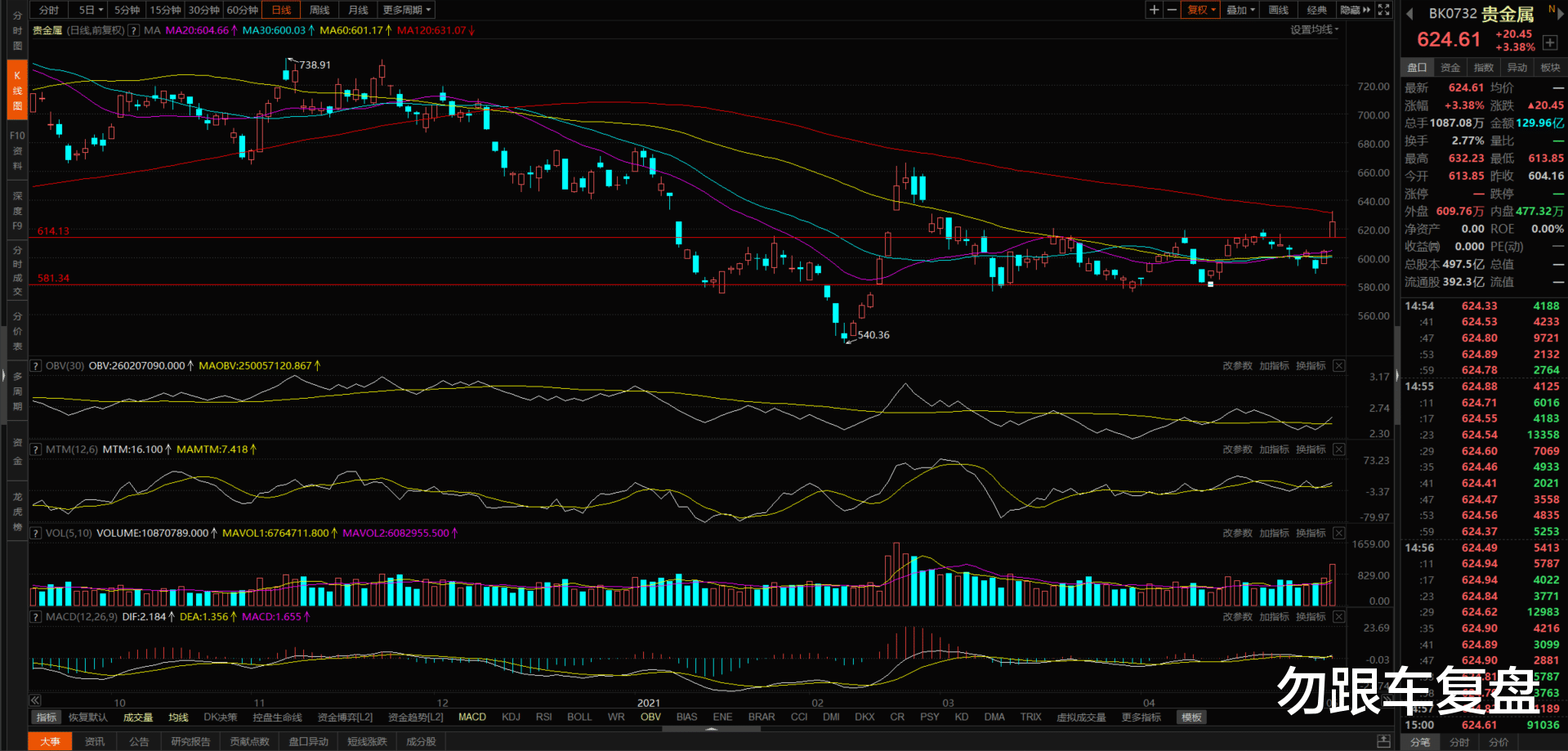
Task: Toggle MACD indicator in bottom list
Action: (x=471, y=717)
